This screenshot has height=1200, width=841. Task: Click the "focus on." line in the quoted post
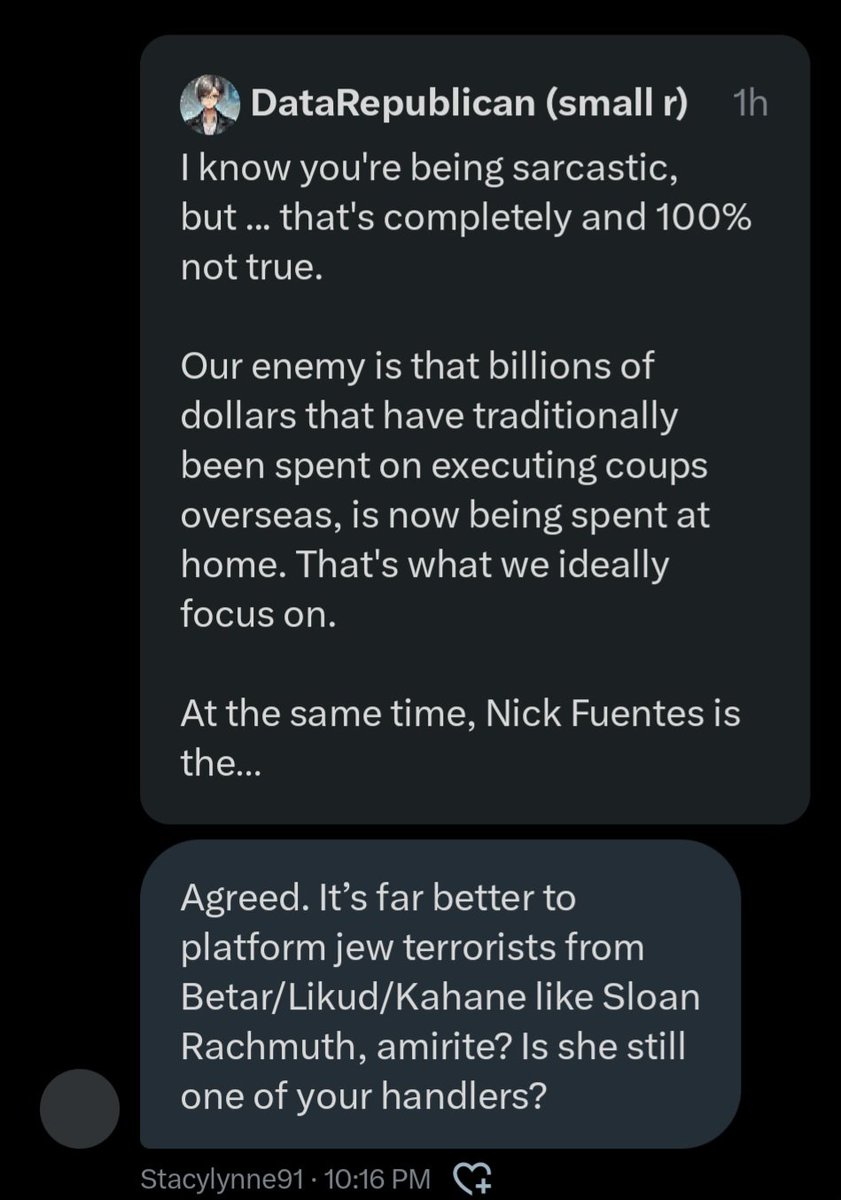(254, 613)
